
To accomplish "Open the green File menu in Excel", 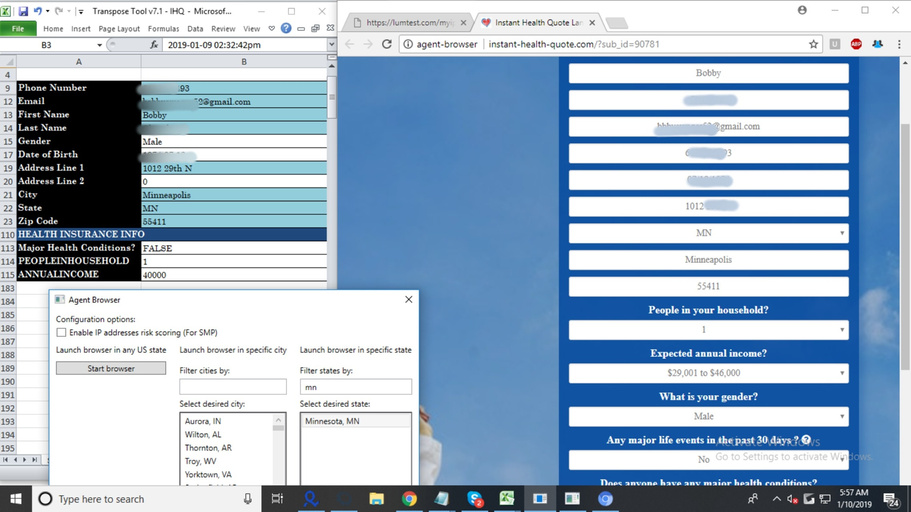I will pyautogui.click(x=19, y=29).
